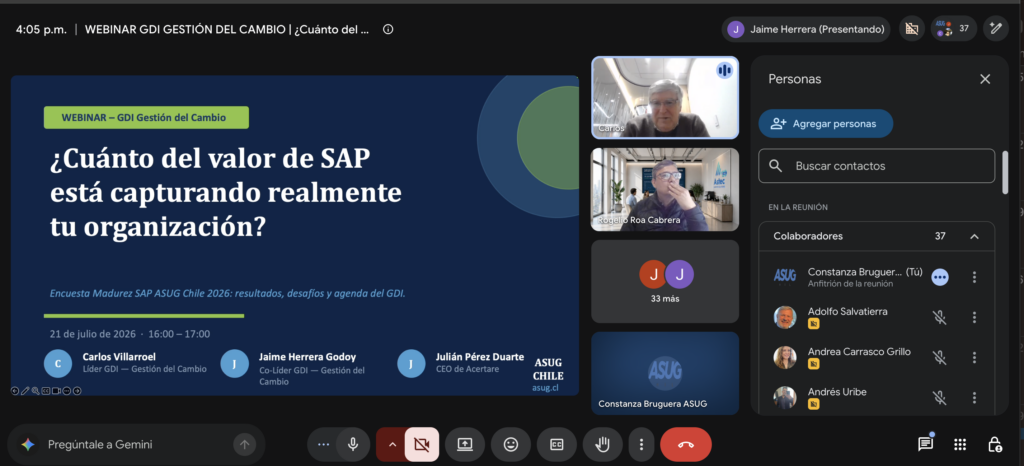Click Adolfo Salvatierra's avatar
Image resolution: width=1024 pixels, height=466 pixels.
[785, 317]
